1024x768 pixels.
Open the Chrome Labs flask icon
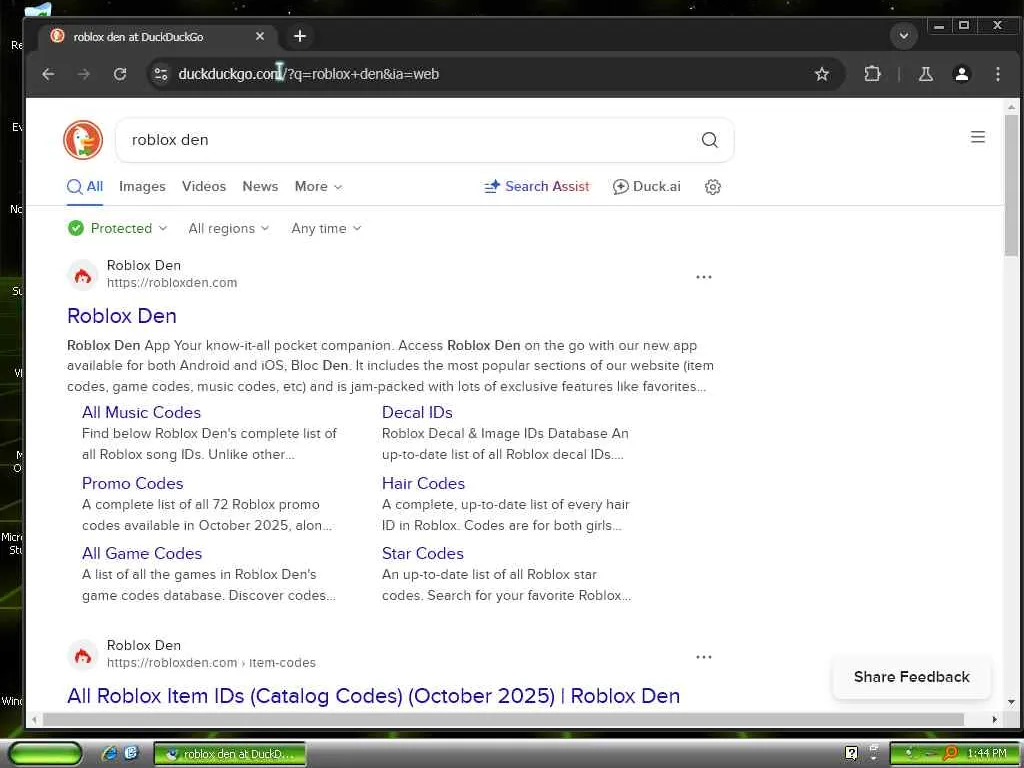[x=926, y=74]
